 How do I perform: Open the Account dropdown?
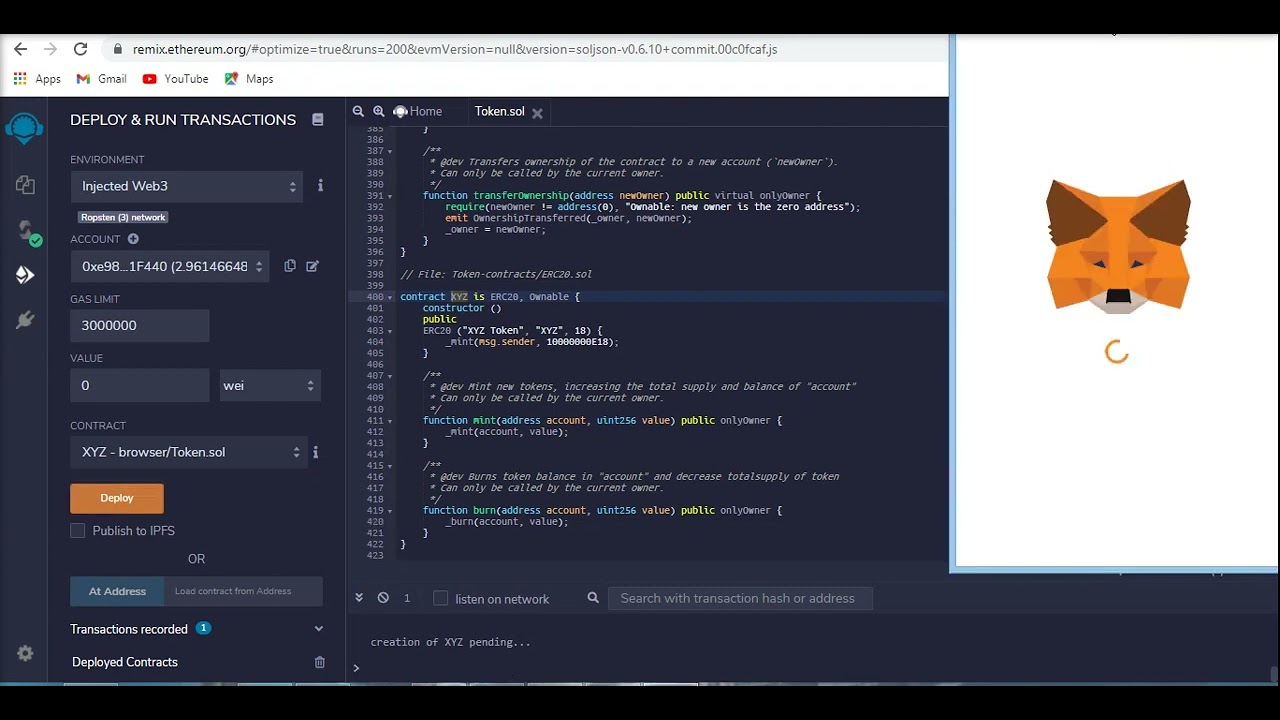[169, 266]
